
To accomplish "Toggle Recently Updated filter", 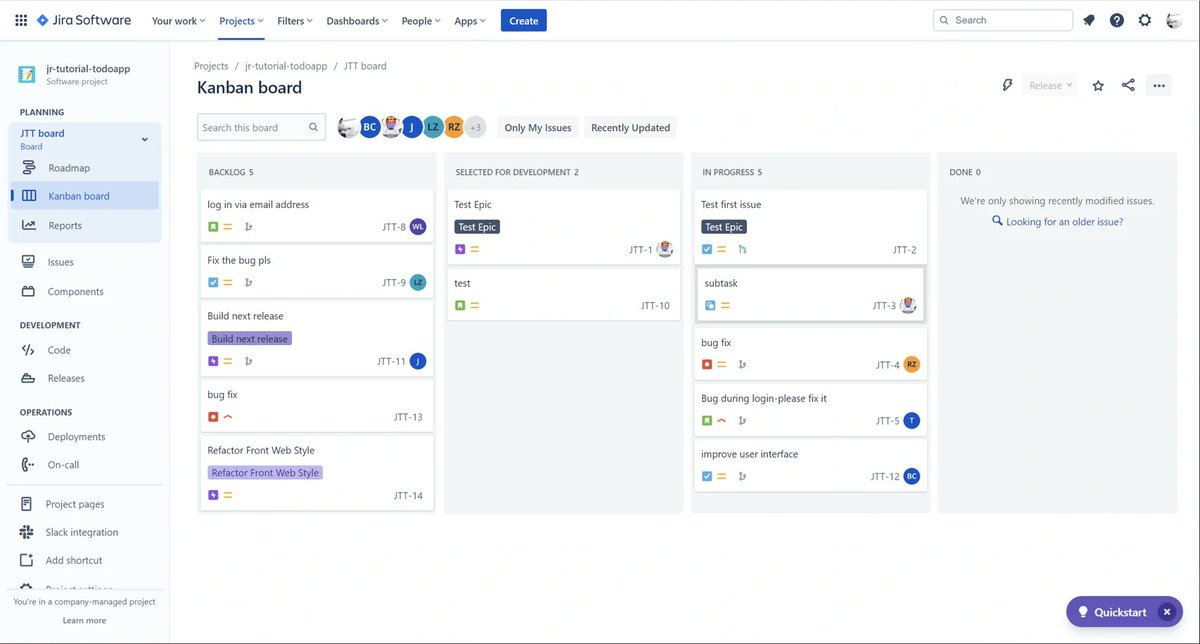I will coord(630,127).
